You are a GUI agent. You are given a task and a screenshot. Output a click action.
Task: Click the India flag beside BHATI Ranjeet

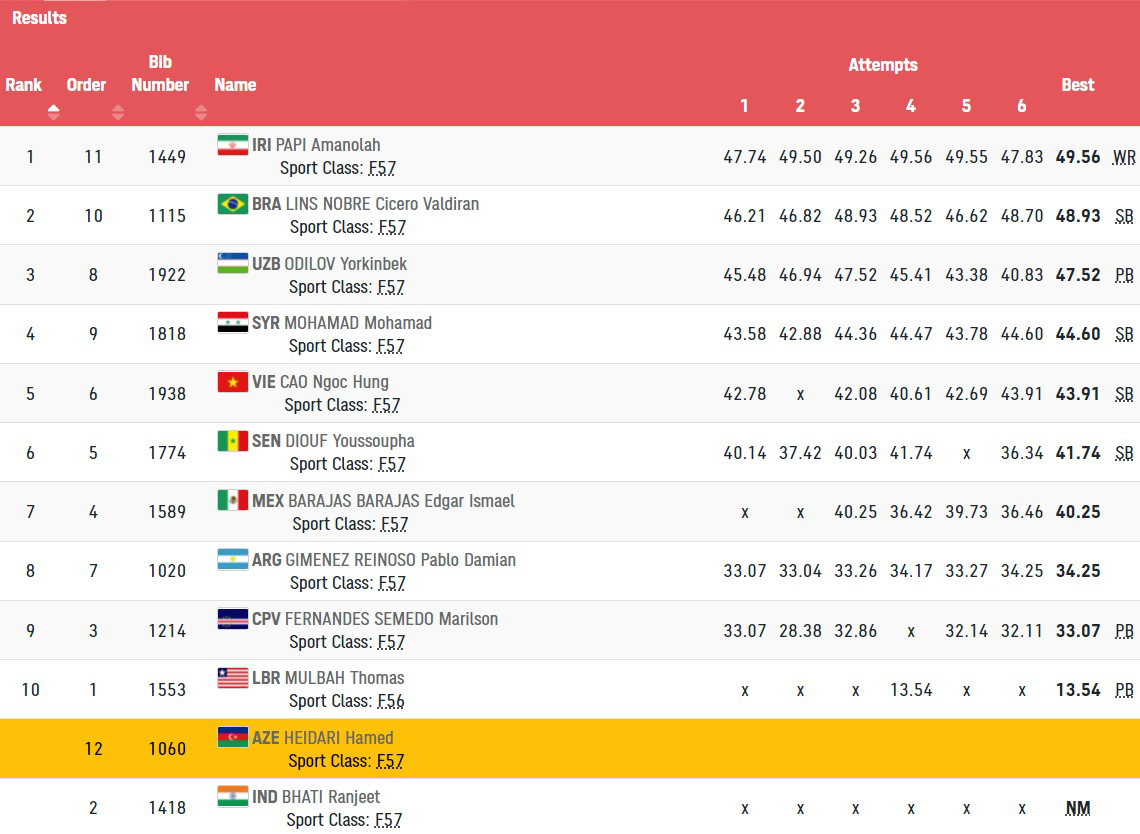[x=233, y=796]
